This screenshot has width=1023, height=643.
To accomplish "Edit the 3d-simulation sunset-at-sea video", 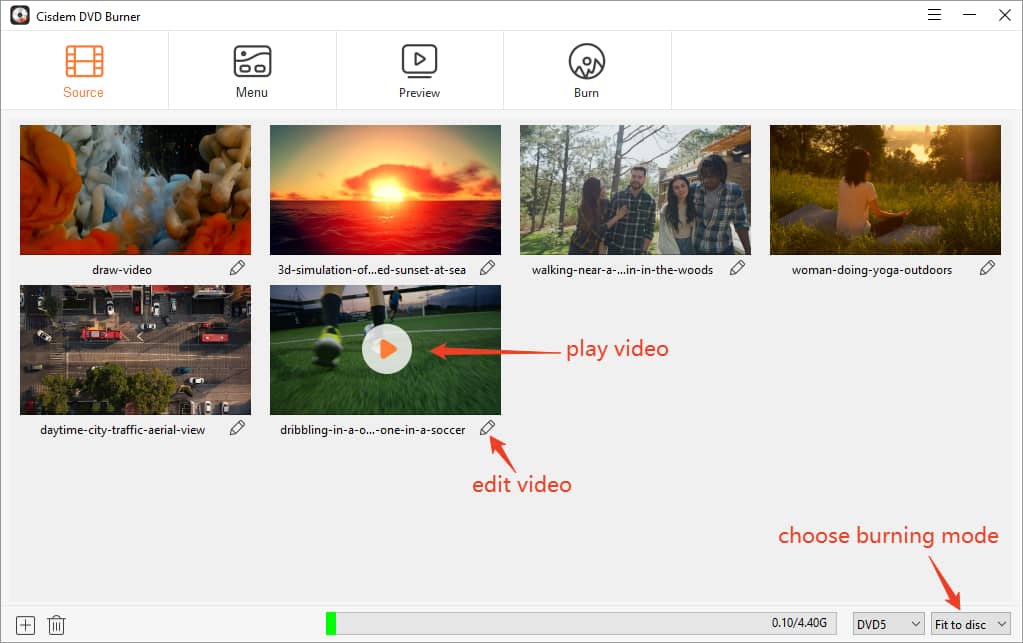I will (x=487, y=268).
